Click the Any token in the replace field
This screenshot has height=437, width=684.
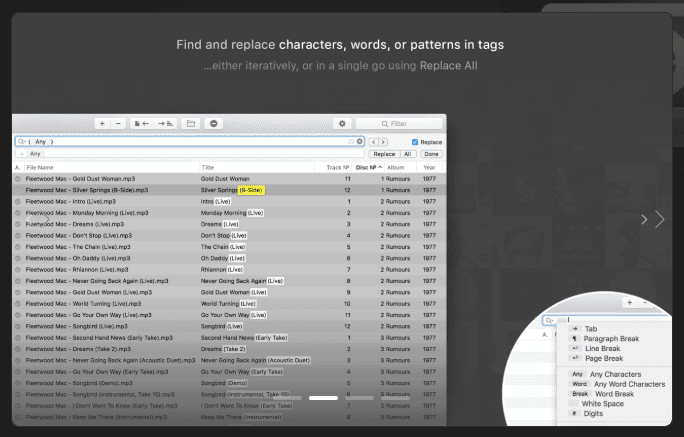(35, 154)
